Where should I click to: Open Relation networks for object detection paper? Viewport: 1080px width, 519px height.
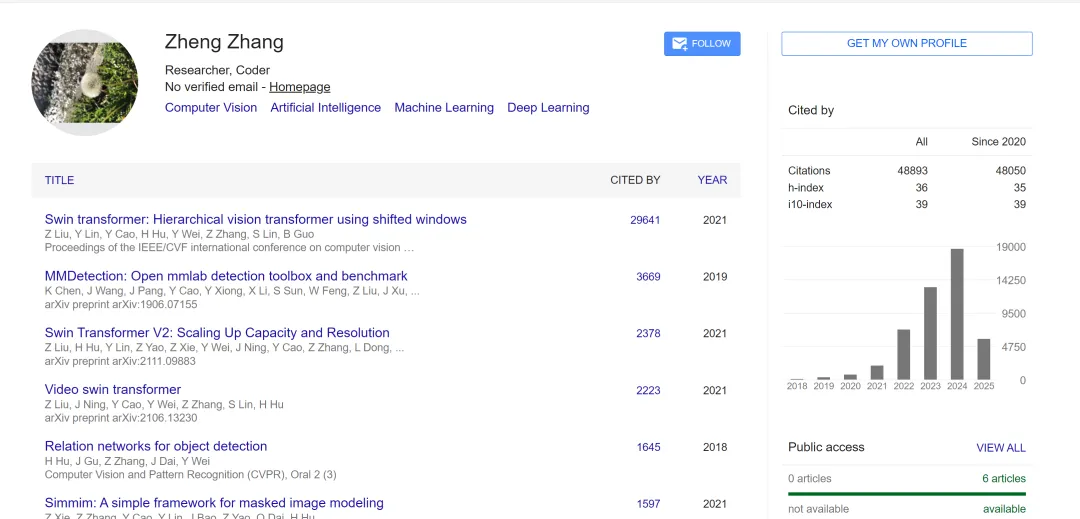point(156,446)
